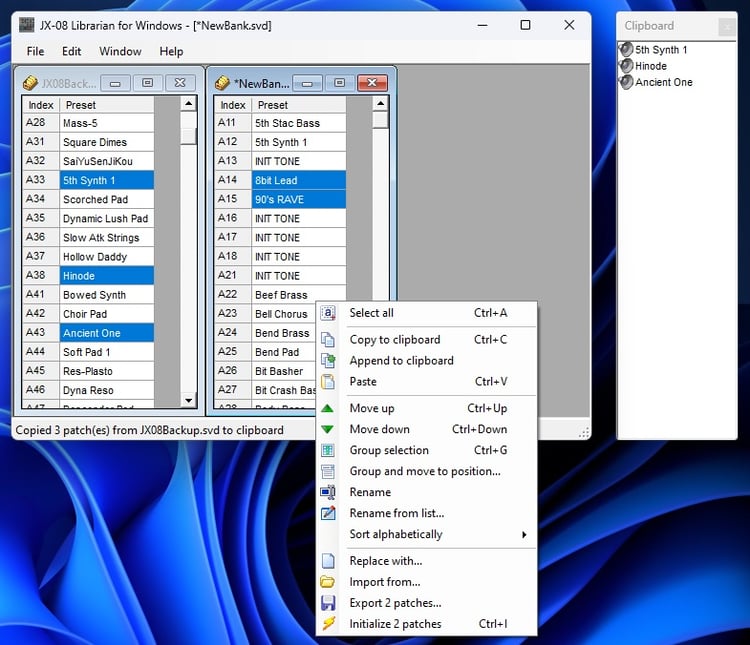The height and width of the screenshot is (645, 750).
Task: Choose Group and move to position entry
Action: point(427,471)
